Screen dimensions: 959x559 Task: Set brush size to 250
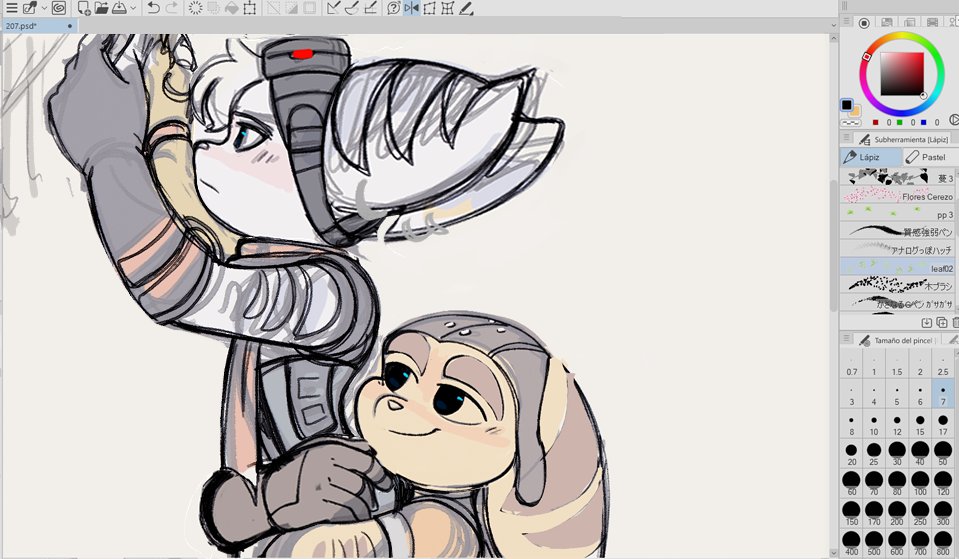(x=920, y=514)
